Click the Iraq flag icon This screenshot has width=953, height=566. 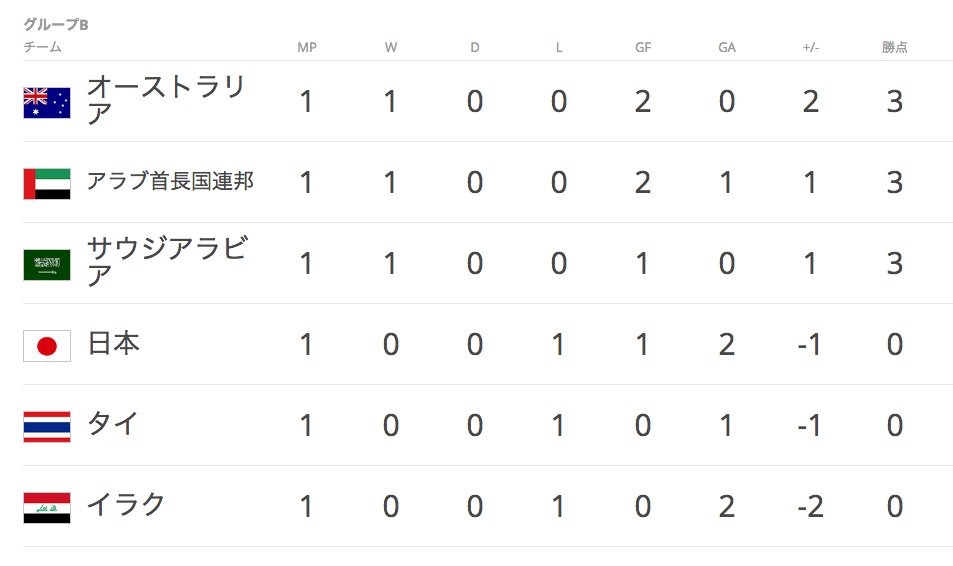click(x=47, y=508)
